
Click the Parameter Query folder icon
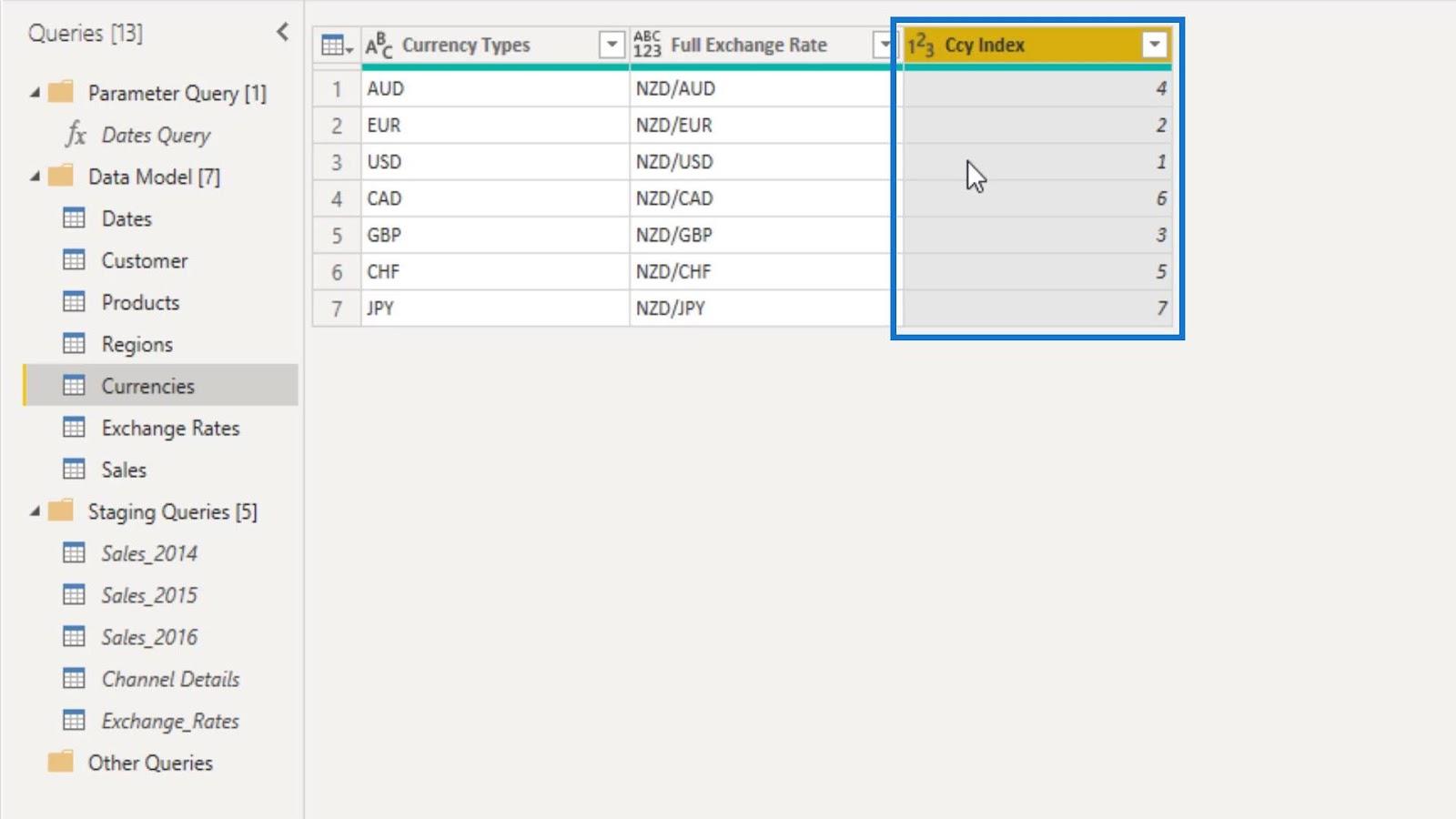coord(61,93)
